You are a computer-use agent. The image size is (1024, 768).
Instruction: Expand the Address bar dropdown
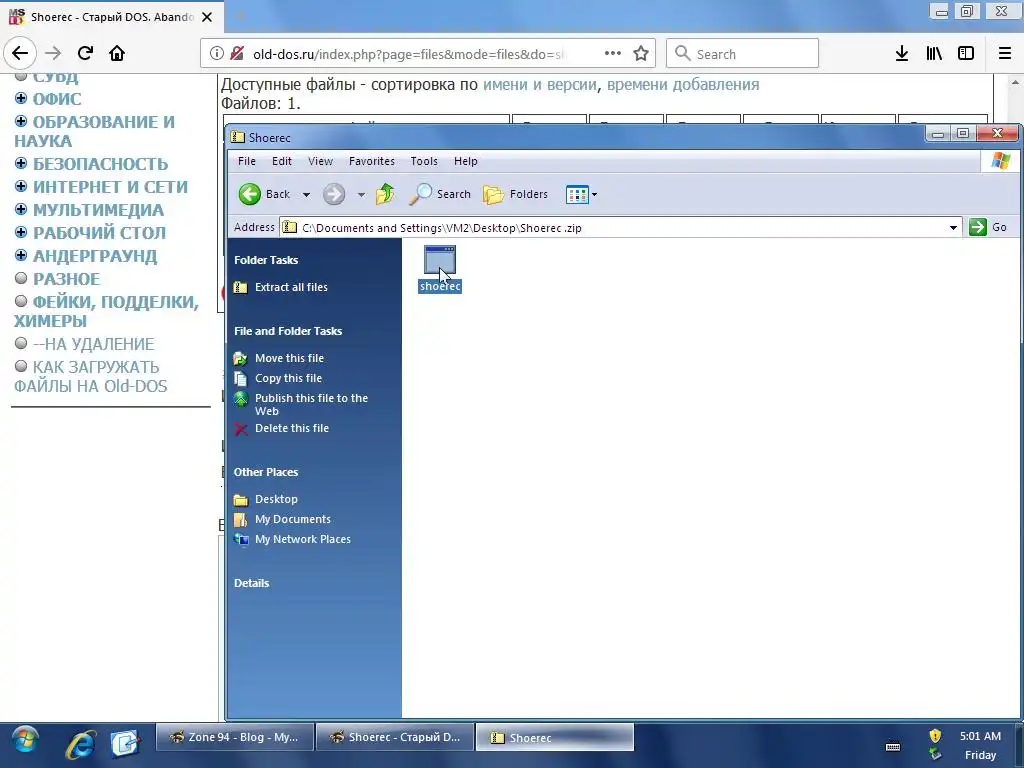pyautogui.click(x=953, y=227)
